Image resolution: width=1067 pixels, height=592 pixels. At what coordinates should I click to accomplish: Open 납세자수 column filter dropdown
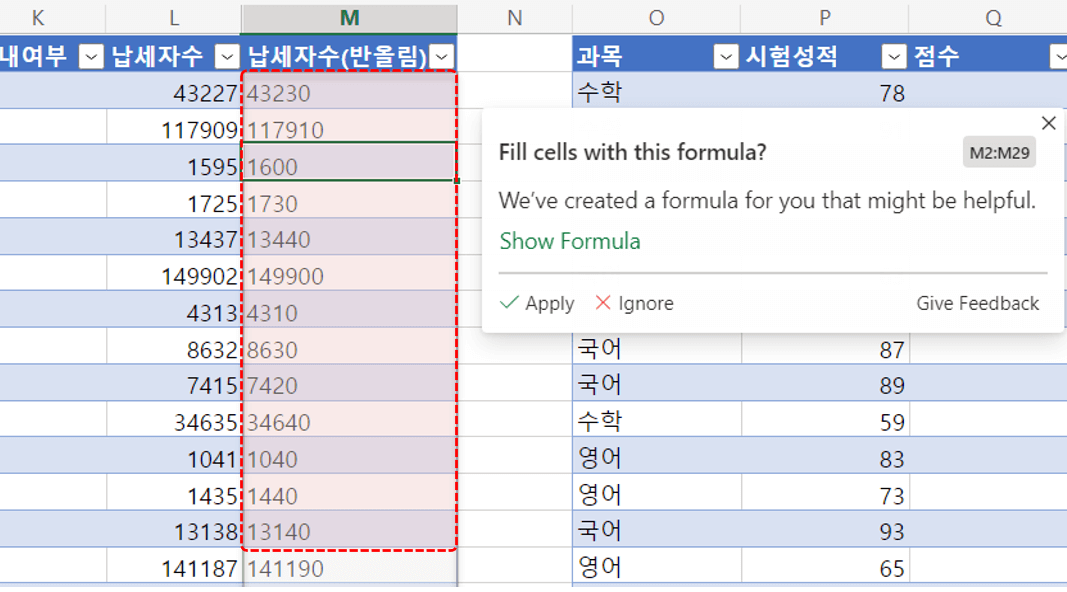tap(227, 56)
